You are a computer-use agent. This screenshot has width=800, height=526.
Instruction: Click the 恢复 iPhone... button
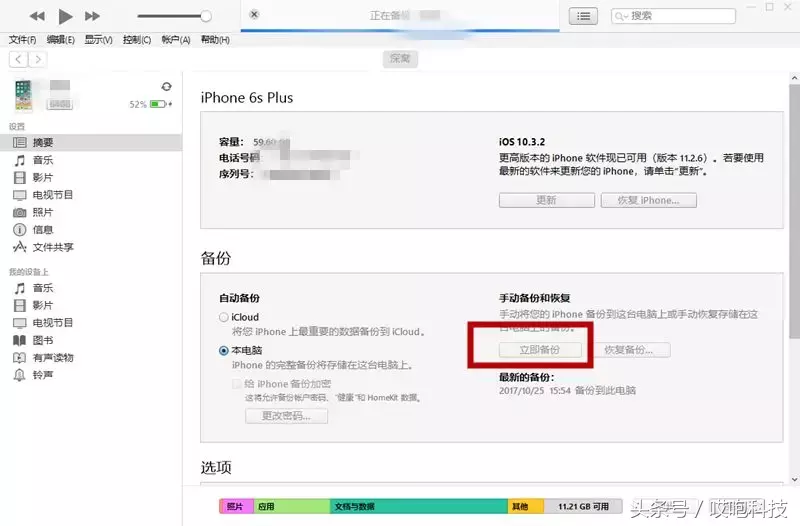click(x=648, y=200)
